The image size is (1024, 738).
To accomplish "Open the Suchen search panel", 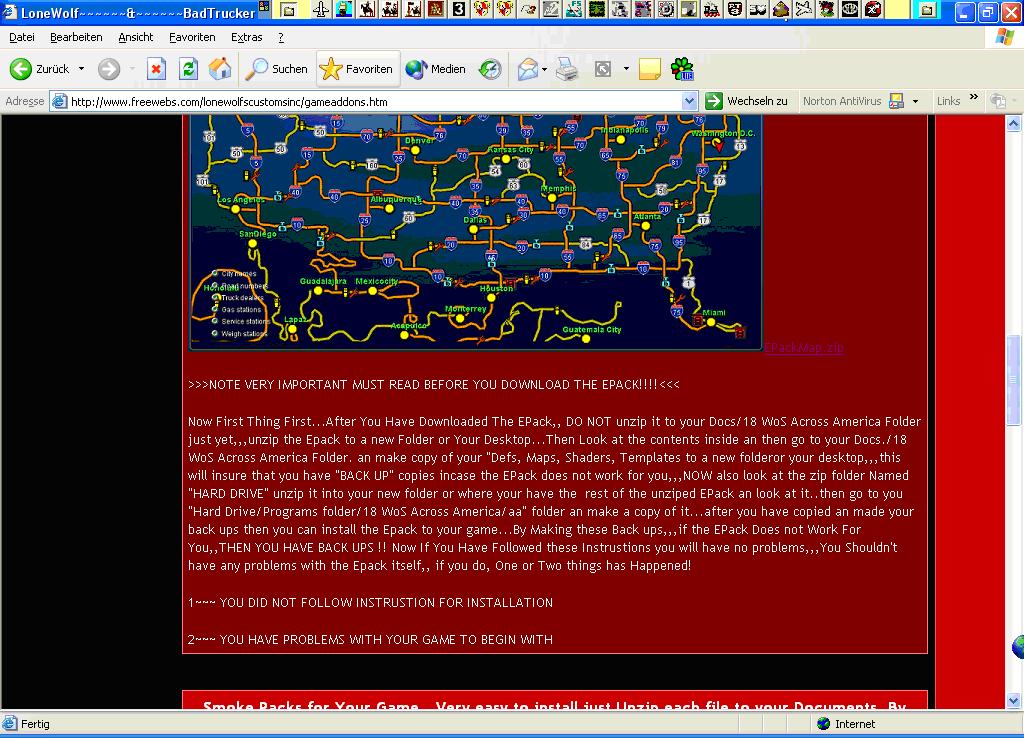I will [277, 69].
